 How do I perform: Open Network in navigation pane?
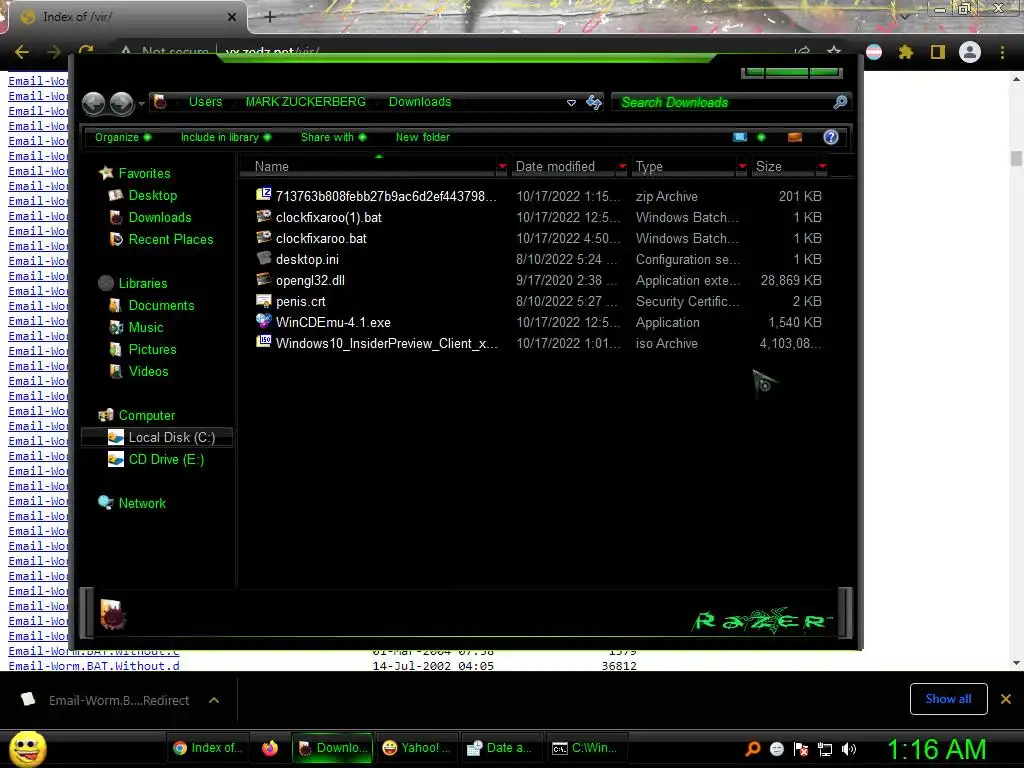tap(142, 504)
